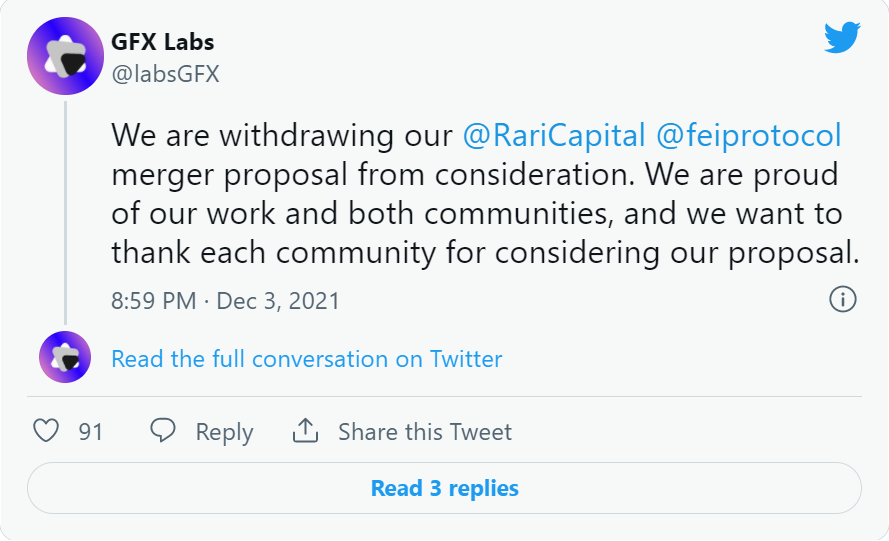Open the tweet info circle icon
Screen dimensions: 889x541
(x=843, y=299)
